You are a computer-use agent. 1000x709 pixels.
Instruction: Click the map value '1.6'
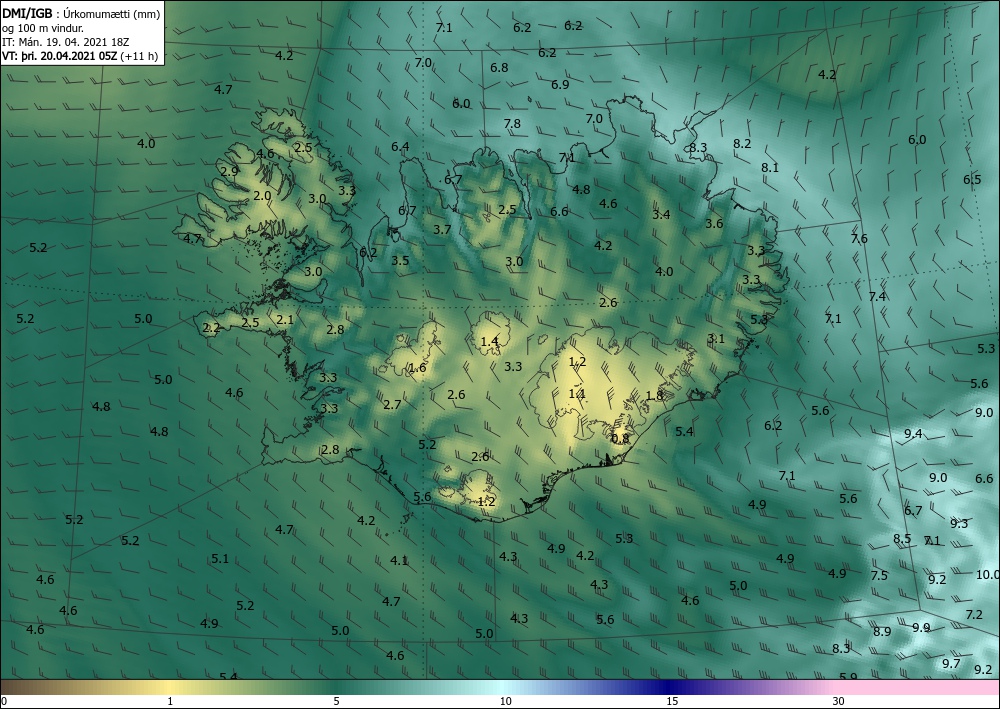coord(416,368)
